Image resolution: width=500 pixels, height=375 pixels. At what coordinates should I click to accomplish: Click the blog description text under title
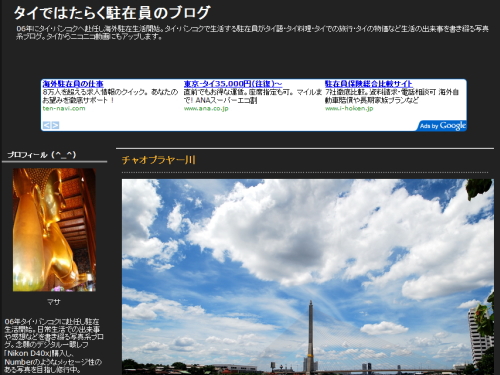252,33
